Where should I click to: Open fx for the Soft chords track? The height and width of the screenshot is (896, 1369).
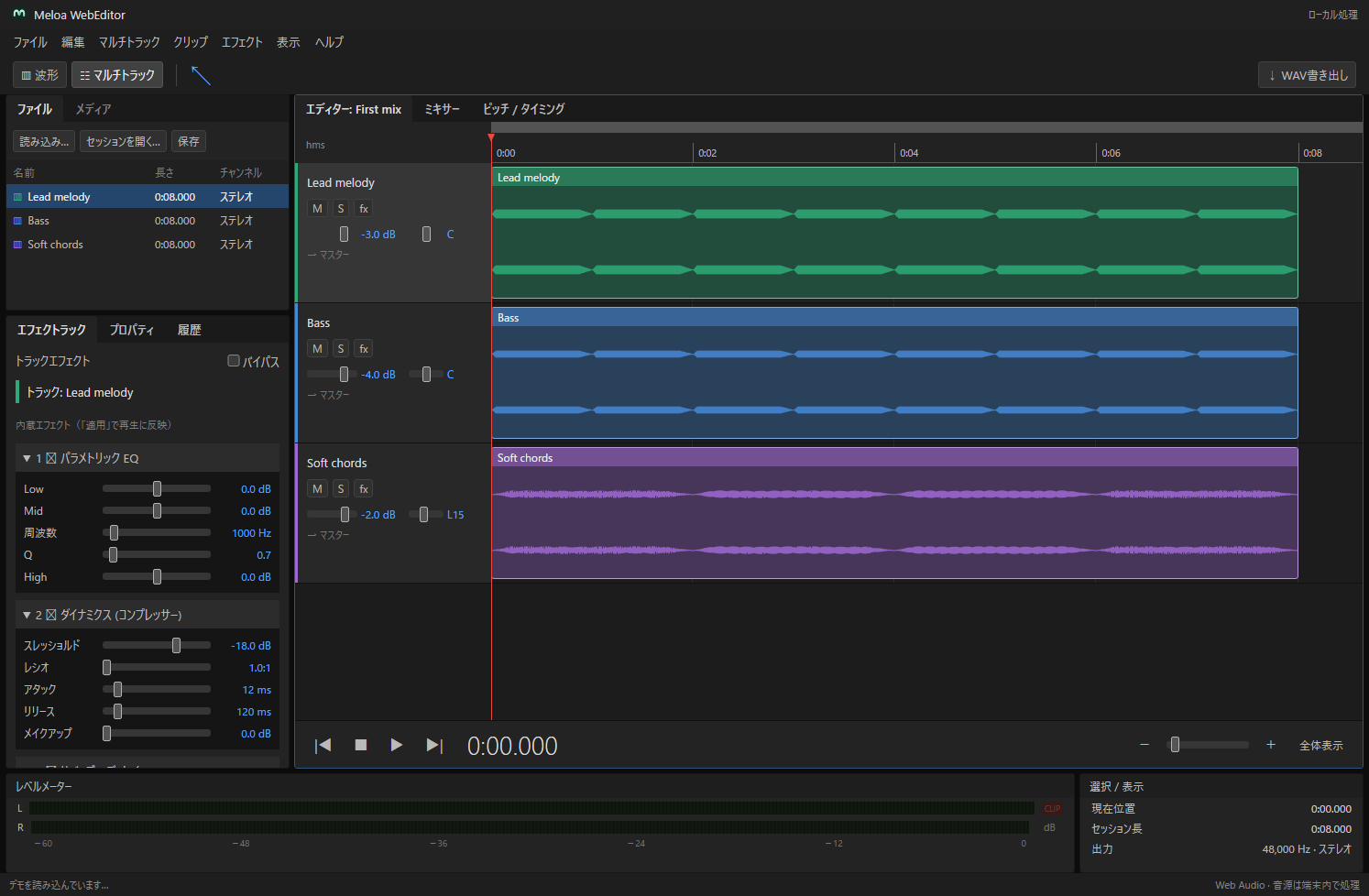click(364, 489)
